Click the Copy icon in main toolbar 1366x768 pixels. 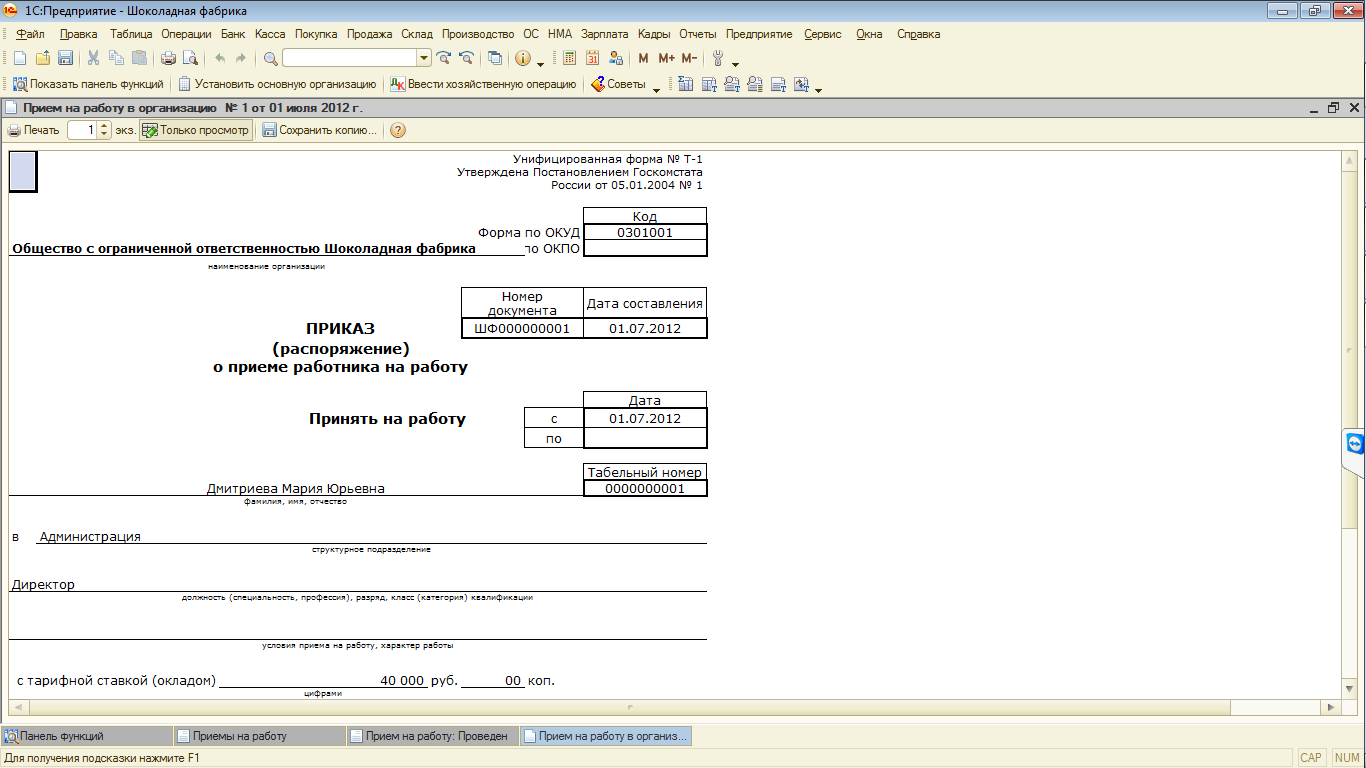[x=117, y=58]
